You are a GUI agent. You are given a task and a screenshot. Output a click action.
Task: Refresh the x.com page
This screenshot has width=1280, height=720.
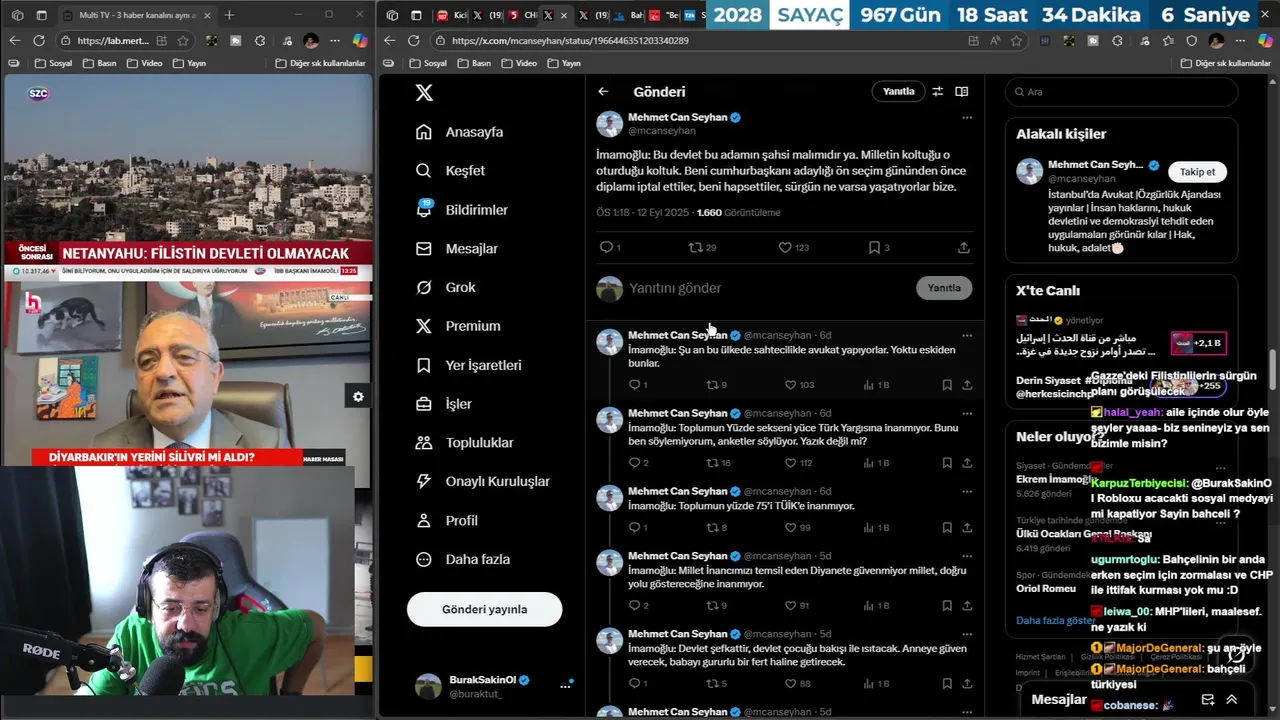414,41
